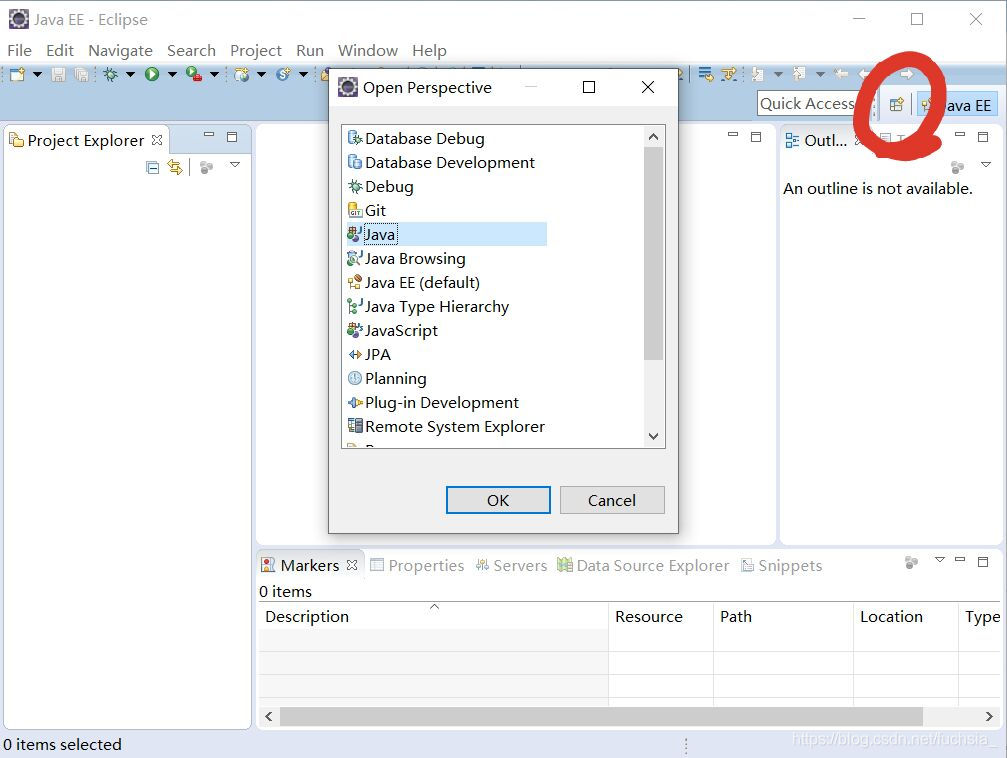This screenshot has height=758, width=1007.
Task: Click the new web project globe icon
Action: (x=241, y=75)
